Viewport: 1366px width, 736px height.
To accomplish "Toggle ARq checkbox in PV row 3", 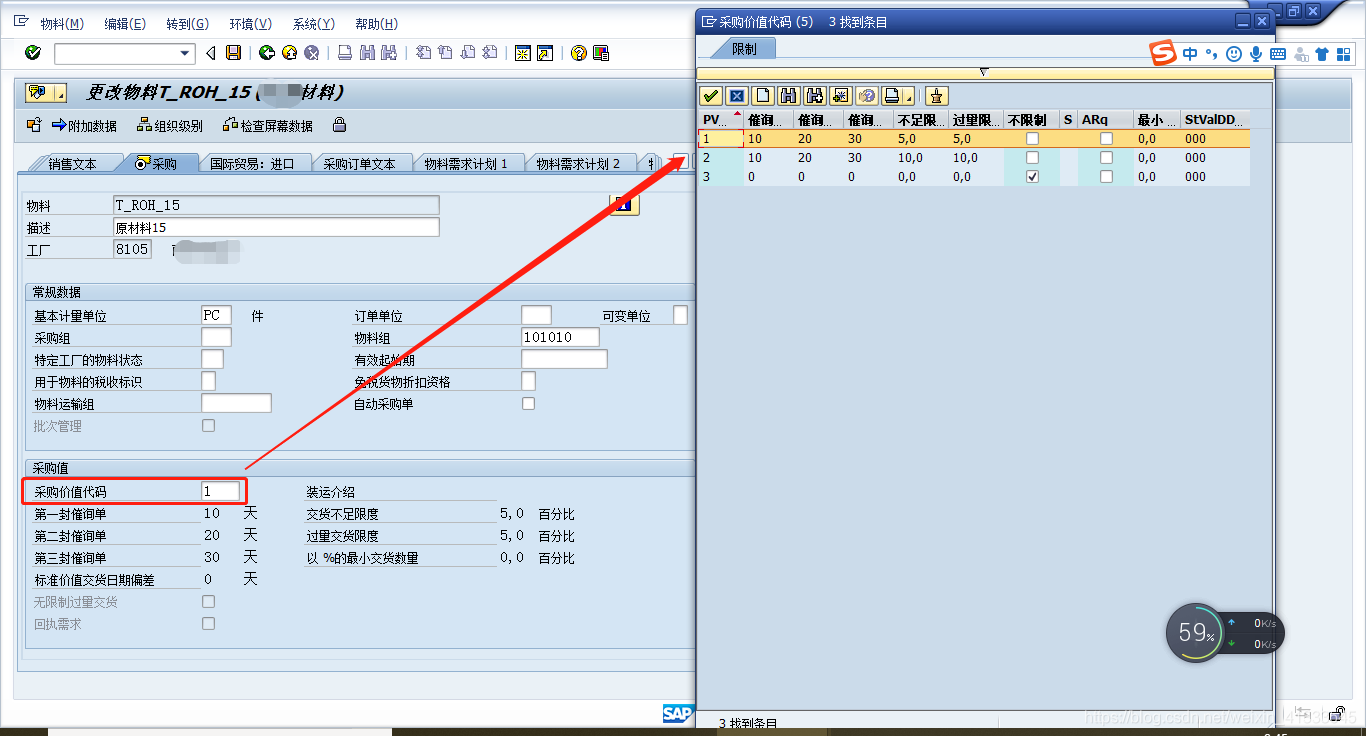I will point(1106,177).
